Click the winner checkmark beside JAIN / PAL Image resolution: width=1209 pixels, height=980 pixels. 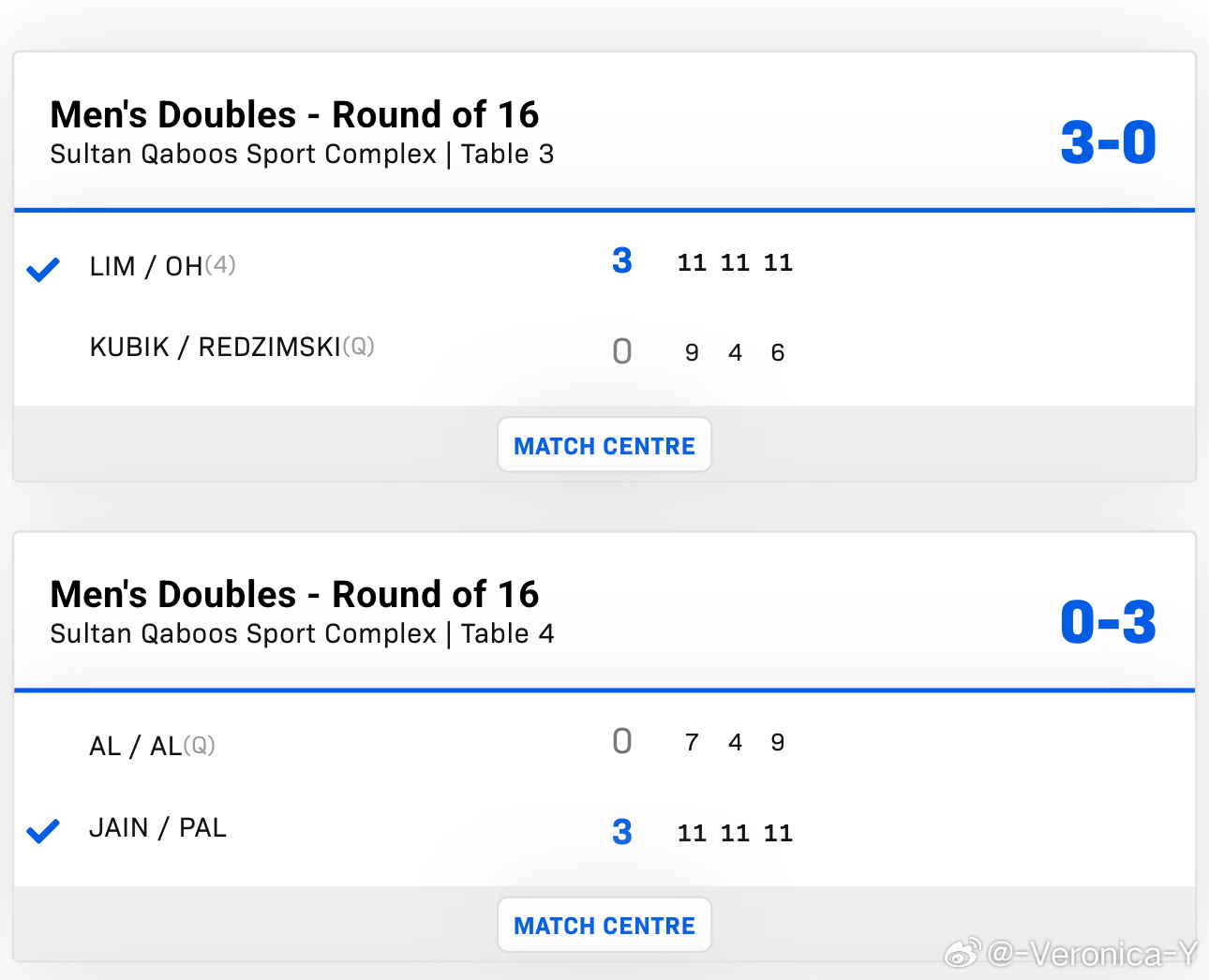point(43,831)
